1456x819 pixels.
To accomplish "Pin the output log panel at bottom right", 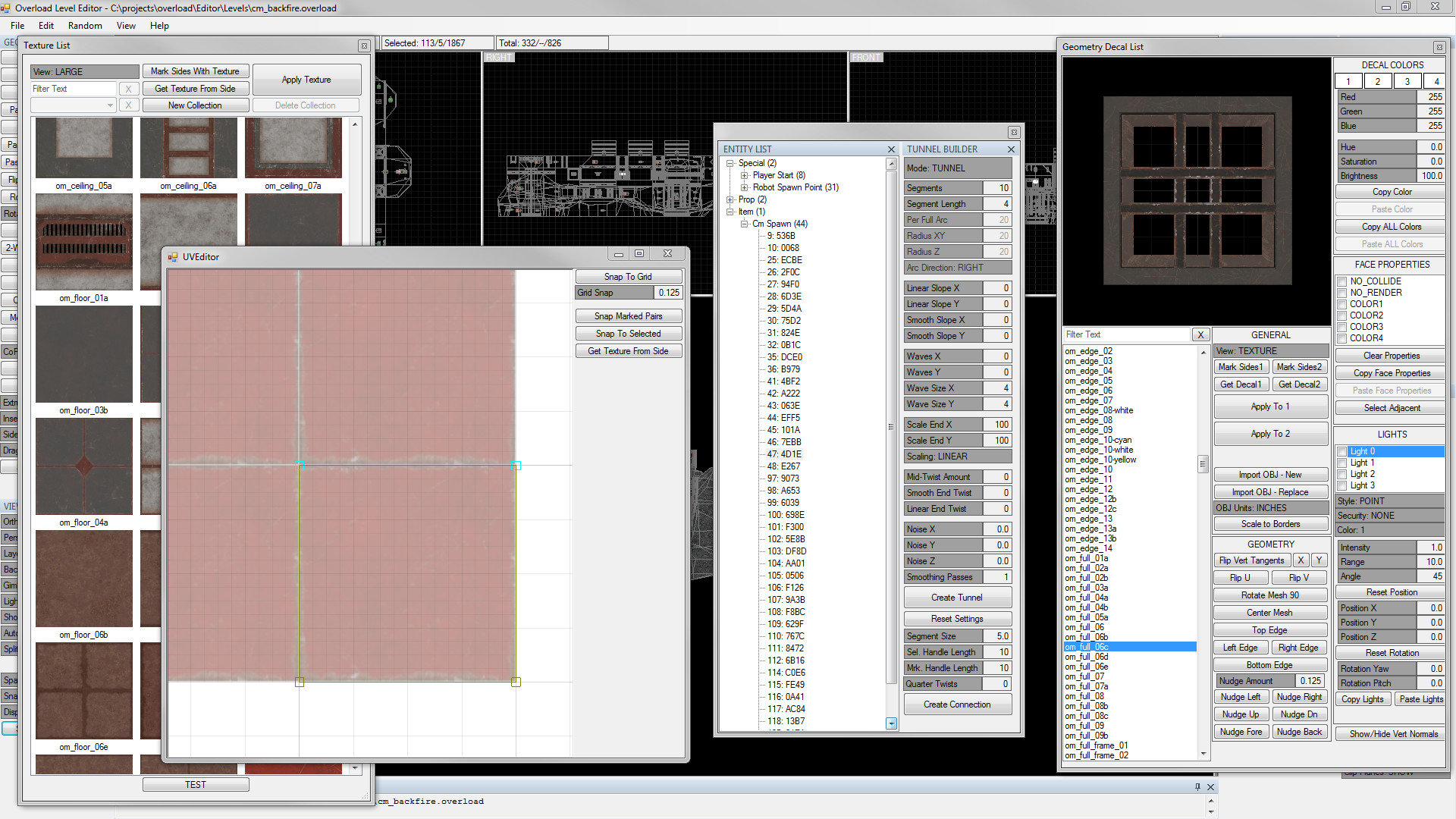I will [1198, 786].
